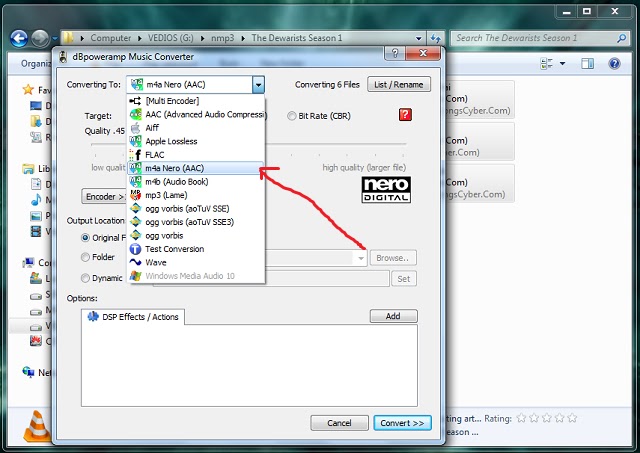This screenshot has height=453, width=640.
Task: Click the ogg vorbis (aoTuV SSE) diamond icon
Action: pos(135,209)
